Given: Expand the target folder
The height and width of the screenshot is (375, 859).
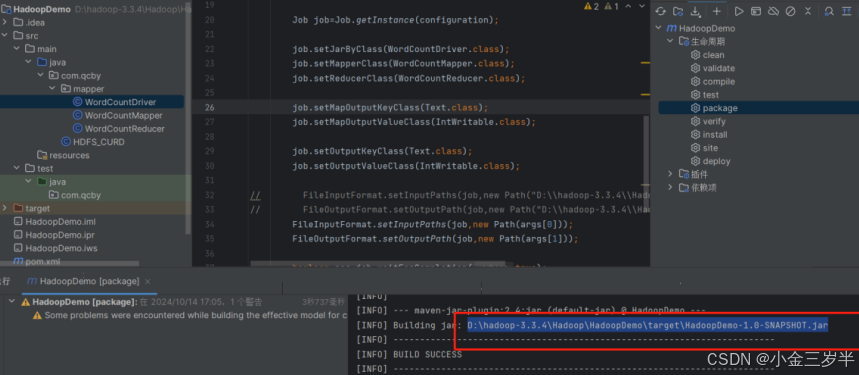Looking at the screenshot, I should (x=5, y=208).
